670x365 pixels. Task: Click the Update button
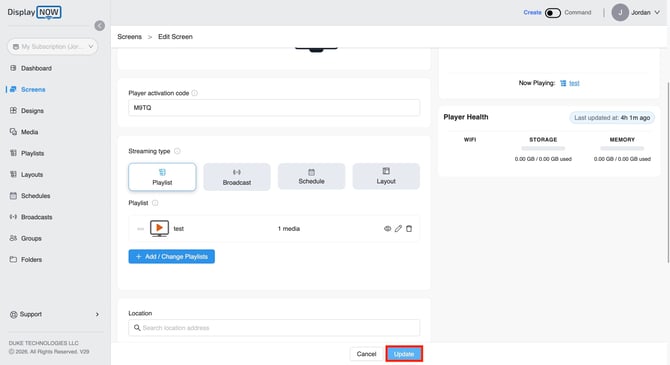coord(404,354)
